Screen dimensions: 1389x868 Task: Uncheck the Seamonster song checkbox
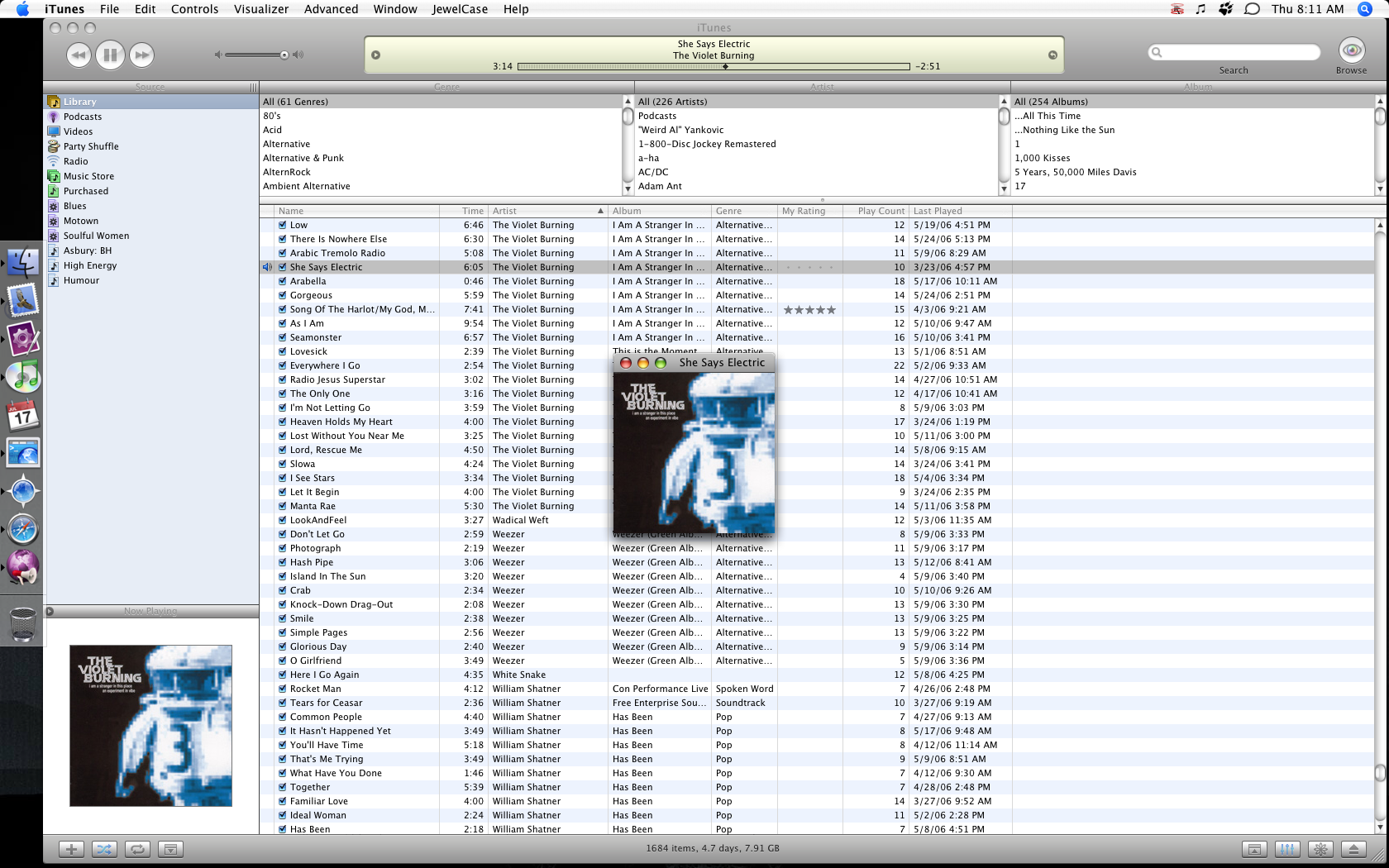(283, 337)
